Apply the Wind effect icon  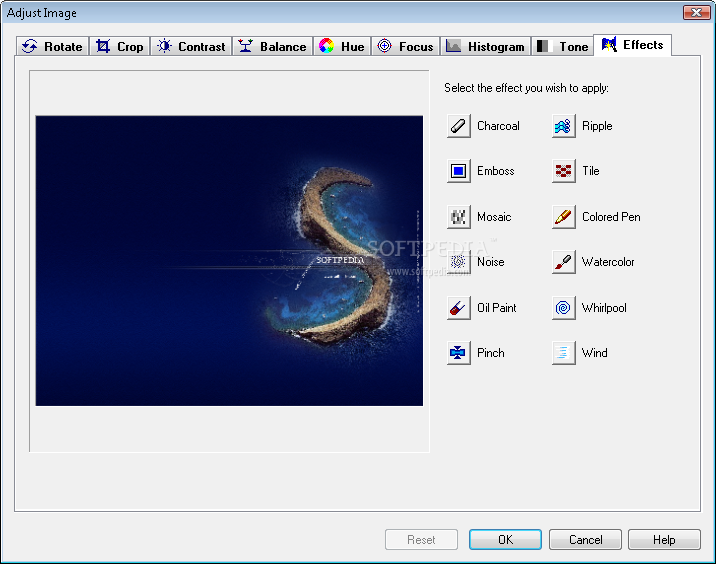tap(563, 353)
